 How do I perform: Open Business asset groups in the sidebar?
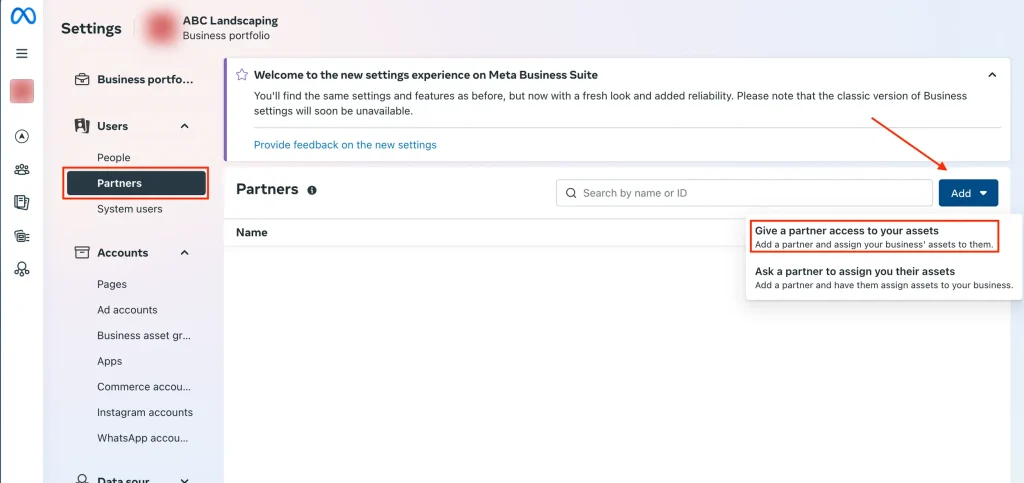(x=144, y=335)
